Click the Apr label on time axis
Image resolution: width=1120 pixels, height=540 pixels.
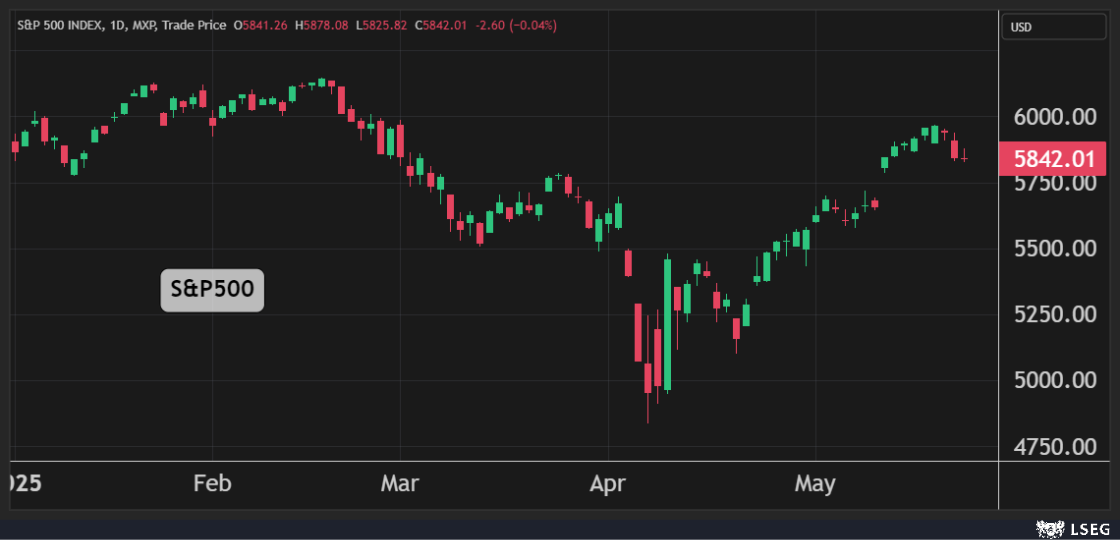(x=607, y=484)
